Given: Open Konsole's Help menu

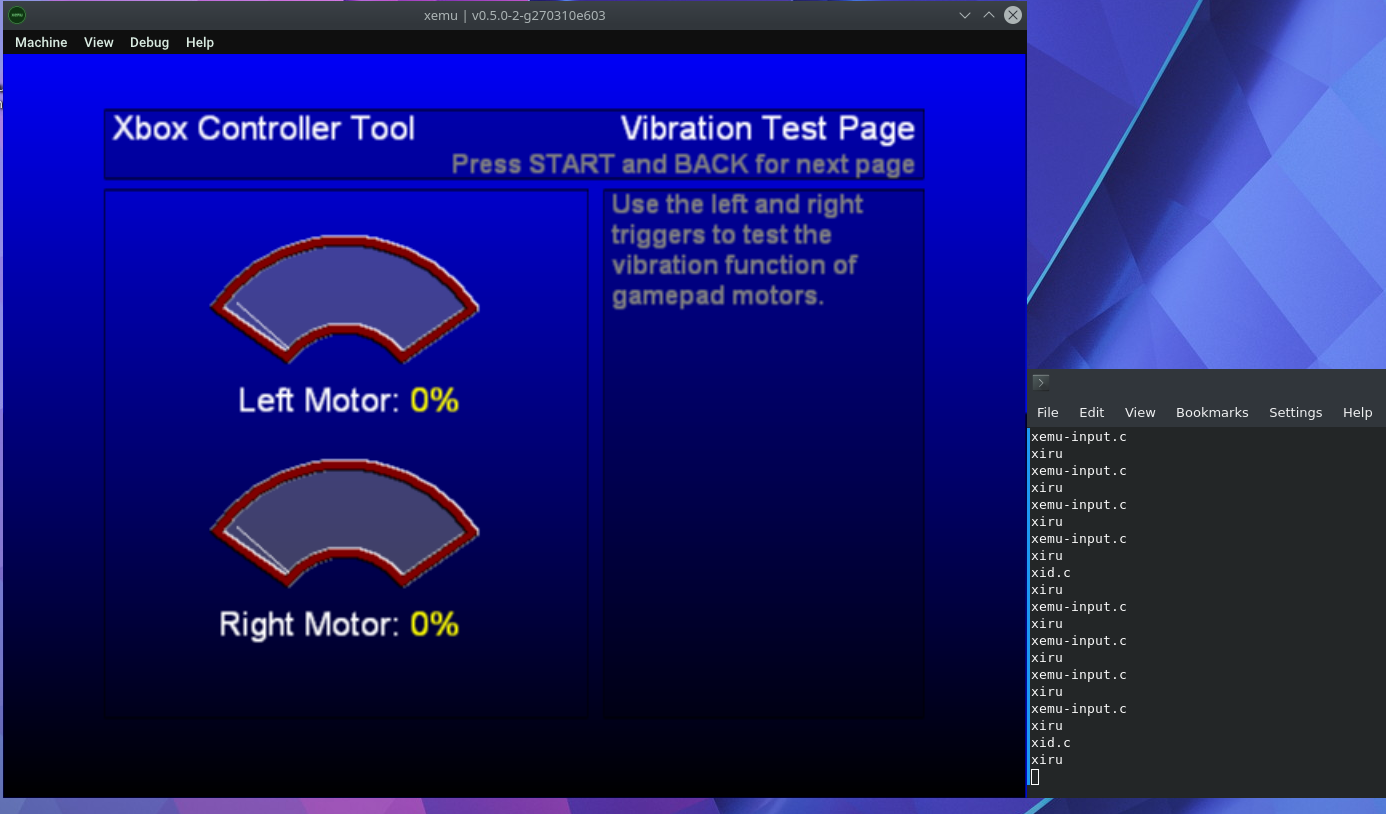Looking at the screenshot, I should pos(1357,412).
